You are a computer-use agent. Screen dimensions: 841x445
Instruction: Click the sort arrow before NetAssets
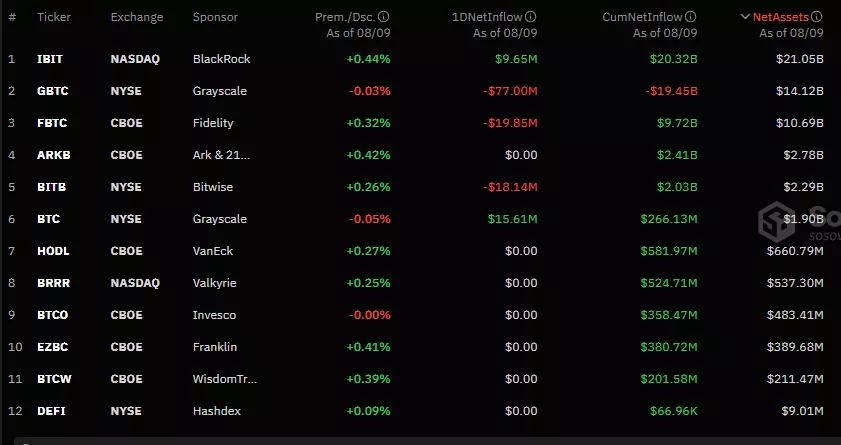(744, 17)
